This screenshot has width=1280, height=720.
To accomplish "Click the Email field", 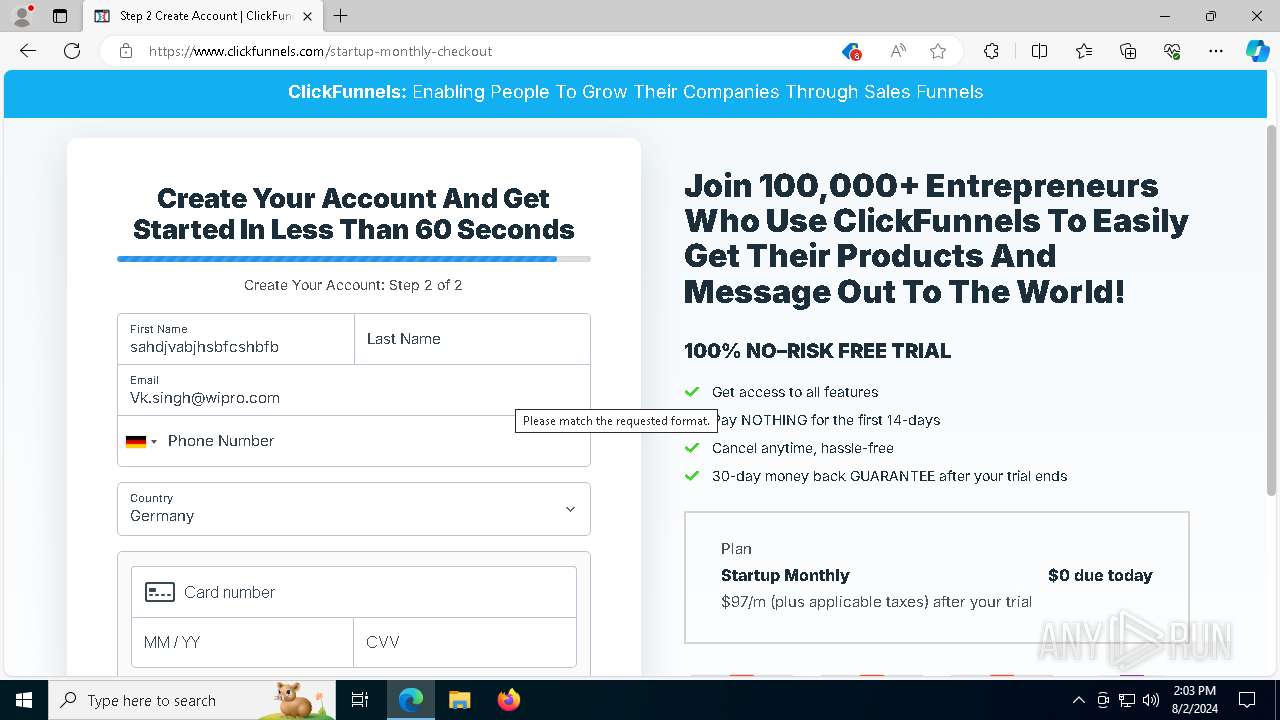I will 354,390.
